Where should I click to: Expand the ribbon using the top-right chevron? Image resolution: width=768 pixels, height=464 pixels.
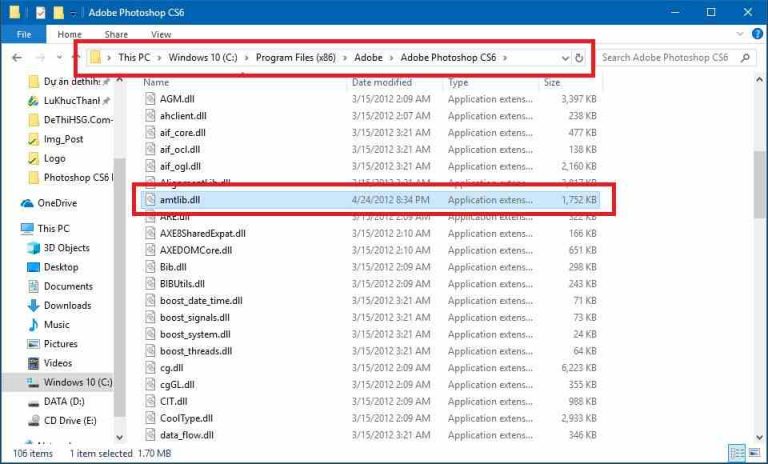[735, 34]
